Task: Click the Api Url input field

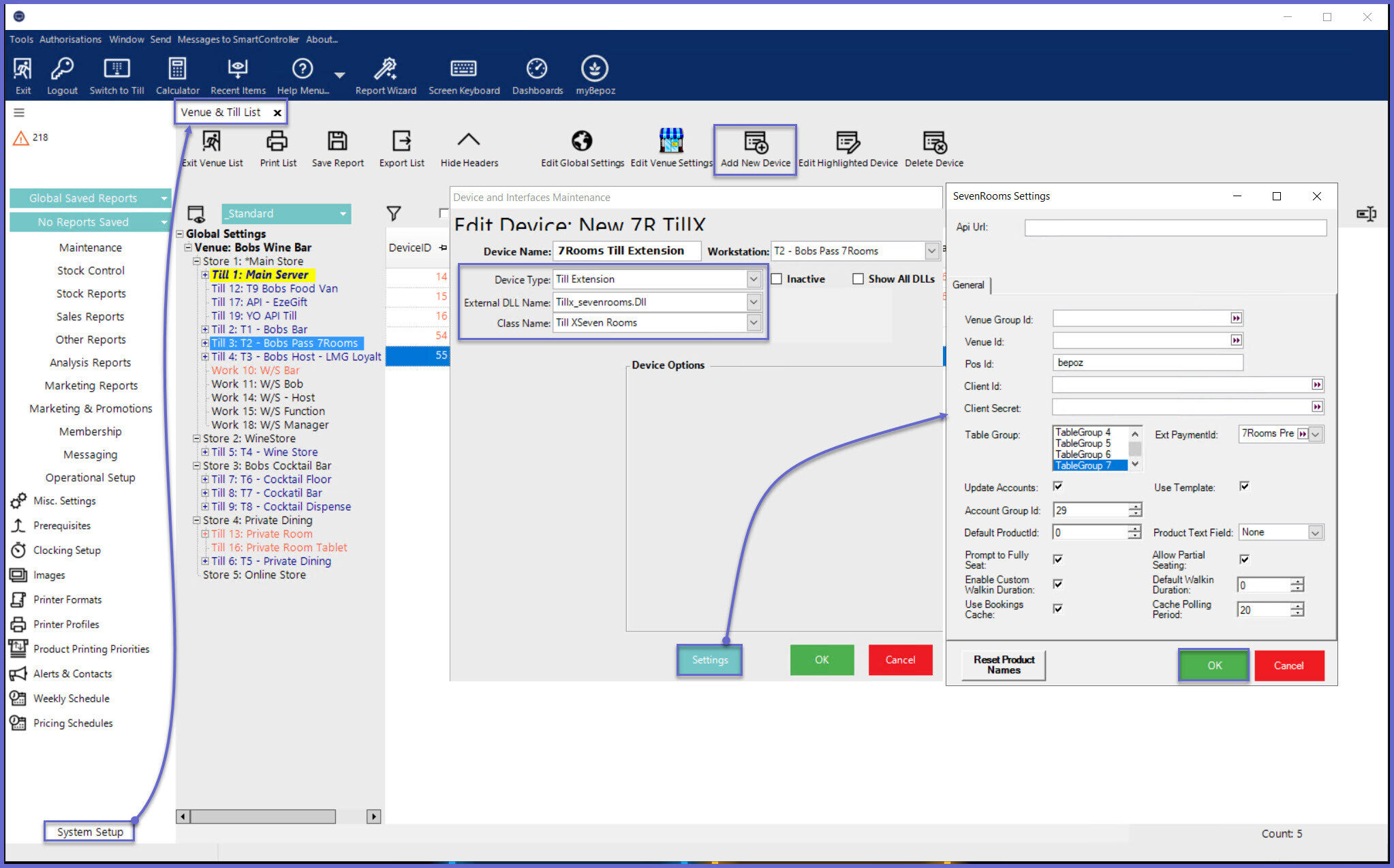Action: pos(1175,228)
